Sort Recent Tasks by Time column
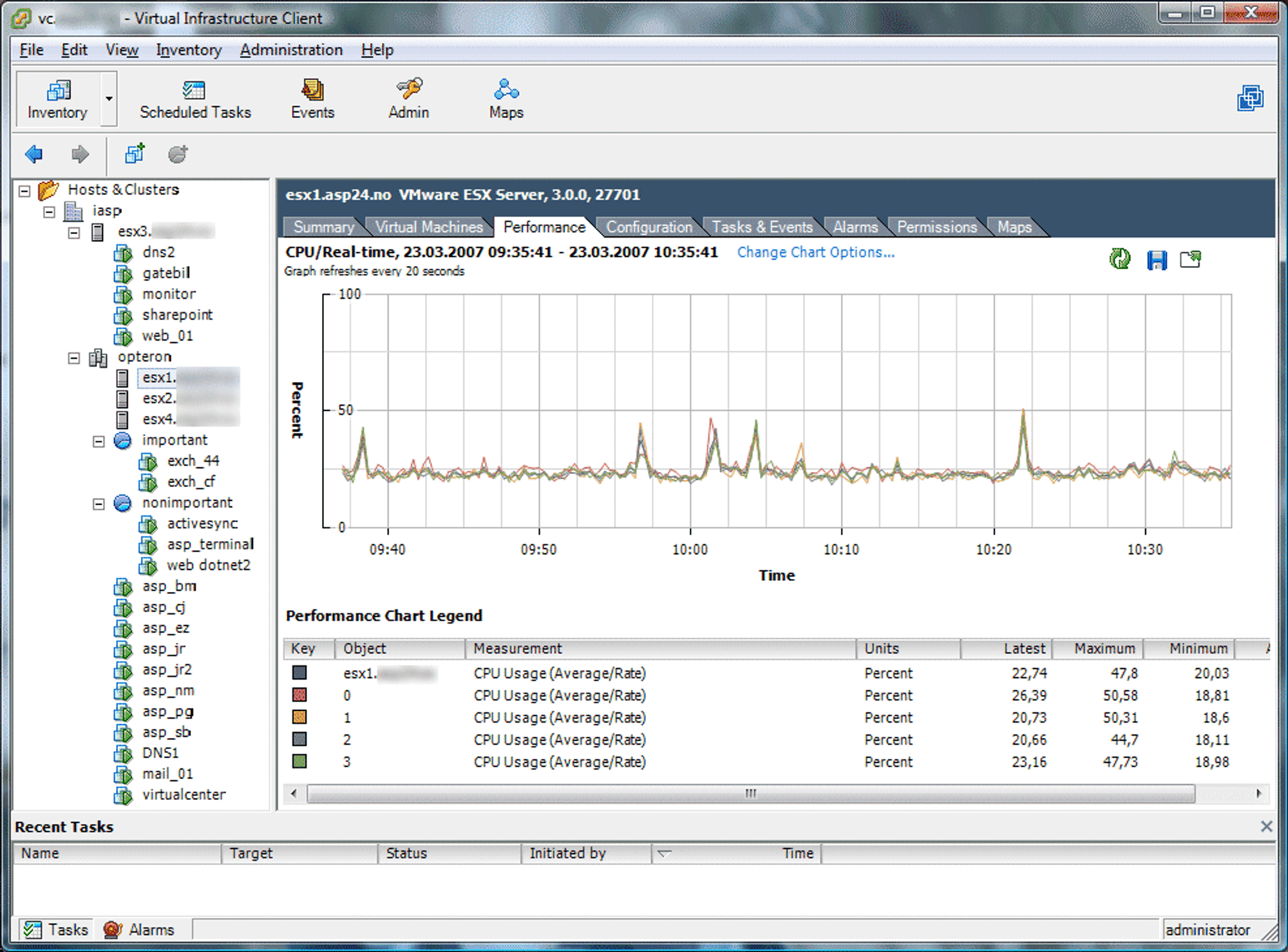 735,853
